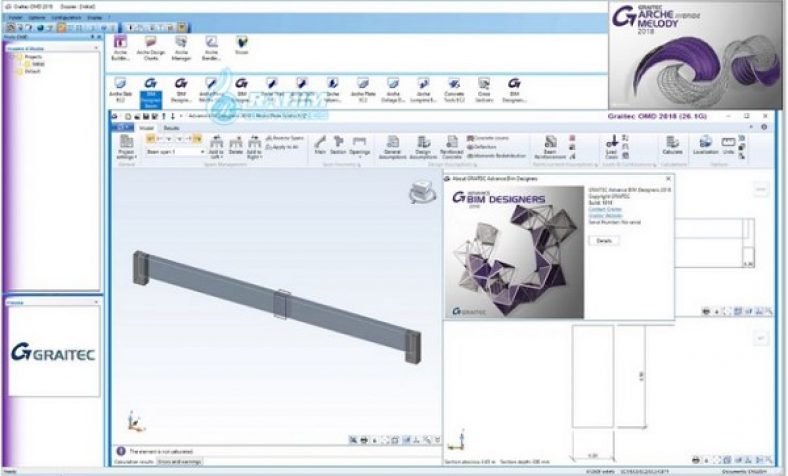Open the Units settings
This screenshot has width=788, height=476.
[x=728, y=145]
